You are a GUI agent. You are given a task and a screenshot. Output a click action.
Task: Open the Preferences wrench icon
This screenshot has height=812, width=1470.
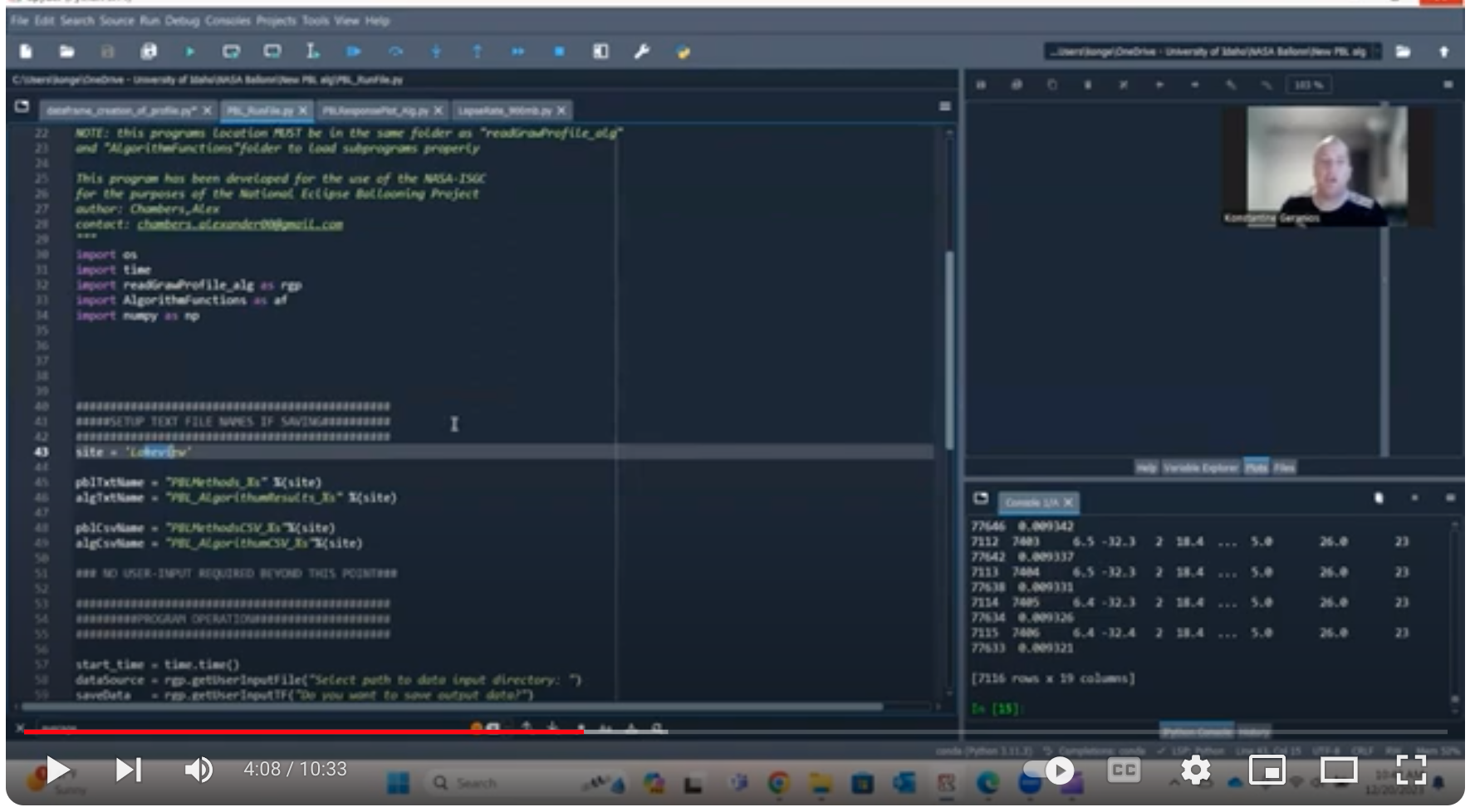pyautogui.click(x=641, y=51)
